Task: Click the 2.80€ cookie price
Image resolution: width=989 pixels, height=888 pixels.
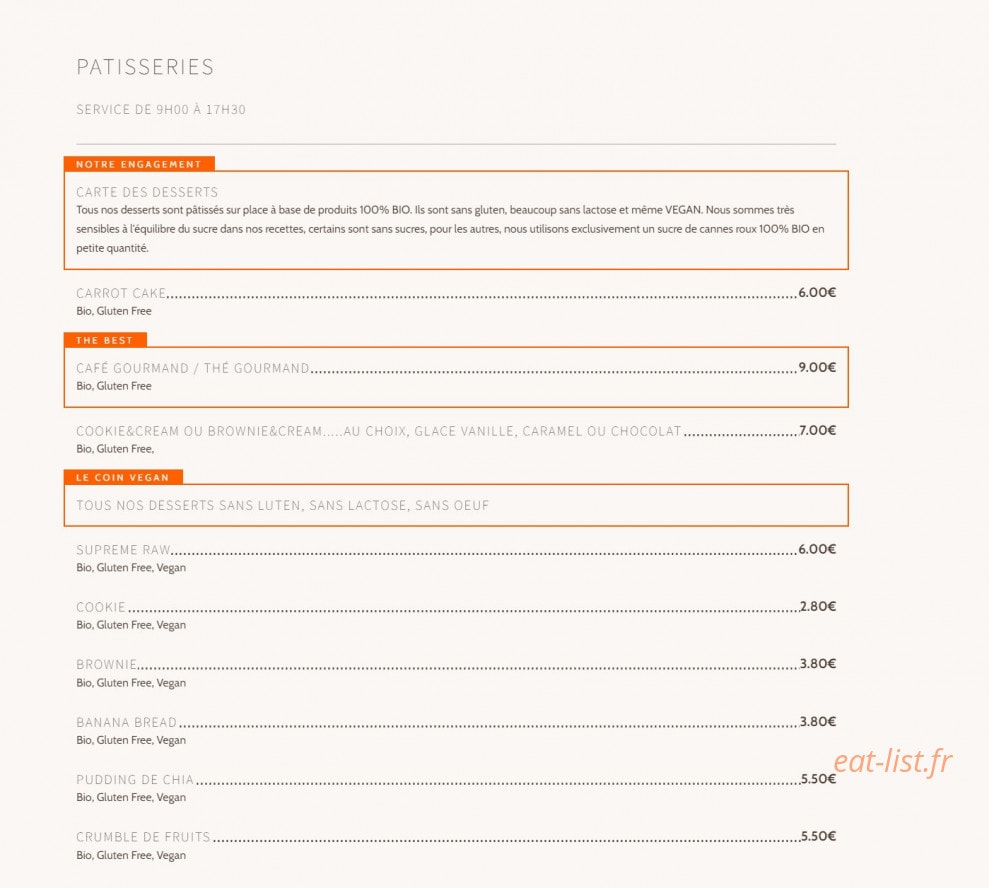Action: click(x=818, y=606)
